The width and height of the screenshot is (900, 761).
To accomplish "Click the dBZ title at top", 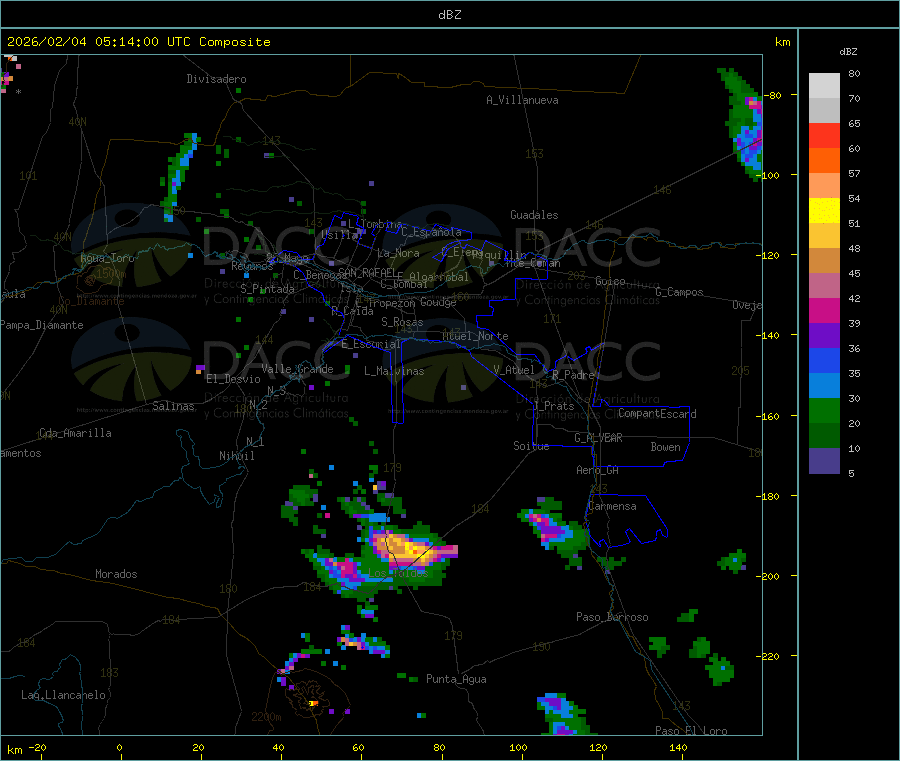I will (x=449, y=15).
